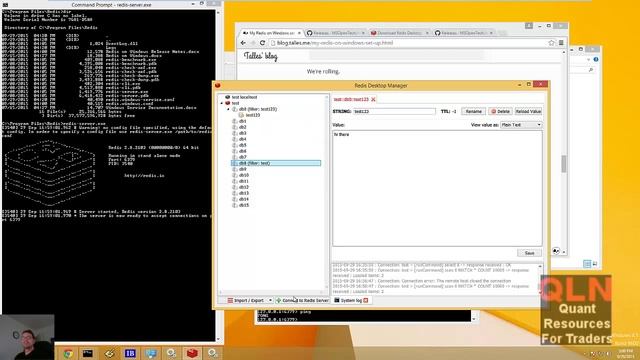Open the Import / Export dropdown arrow
The image size is (640, 360).
pyautogui.click(x=270, y=300)
